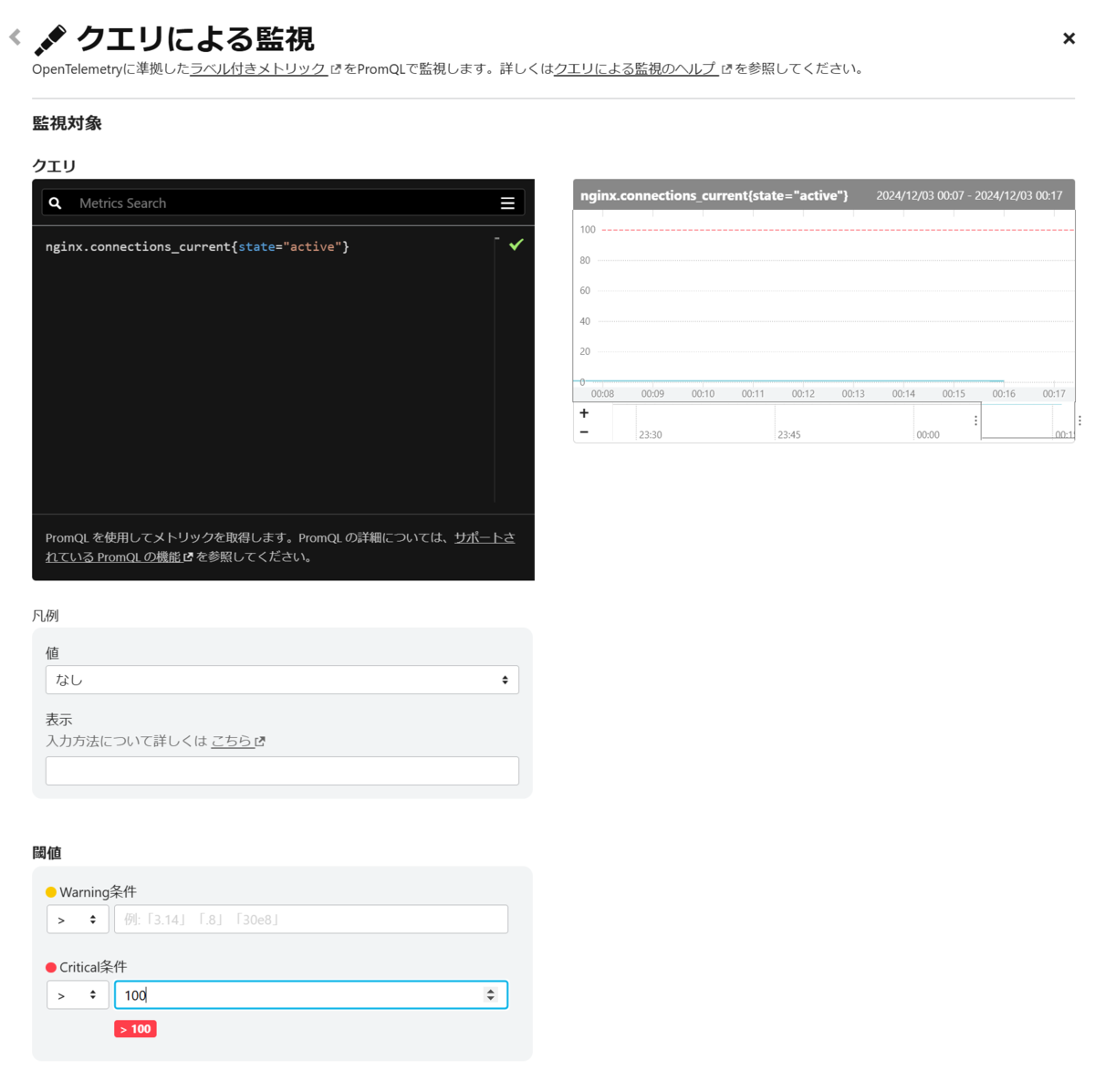Click the left handle of timeline range

976,421
